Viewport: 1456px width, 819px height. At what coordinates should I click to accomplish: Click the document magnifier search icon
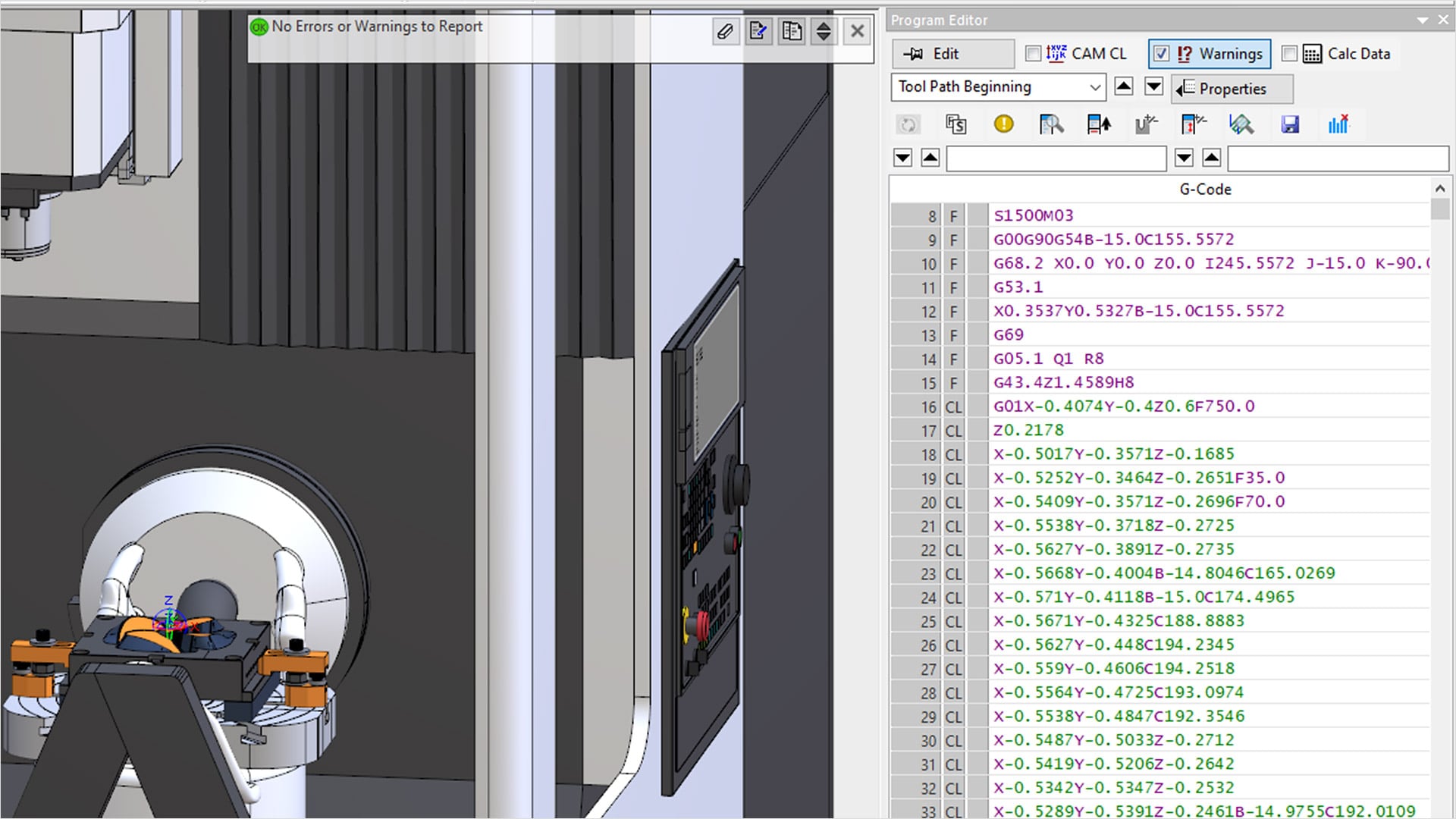coord(1051,124)
